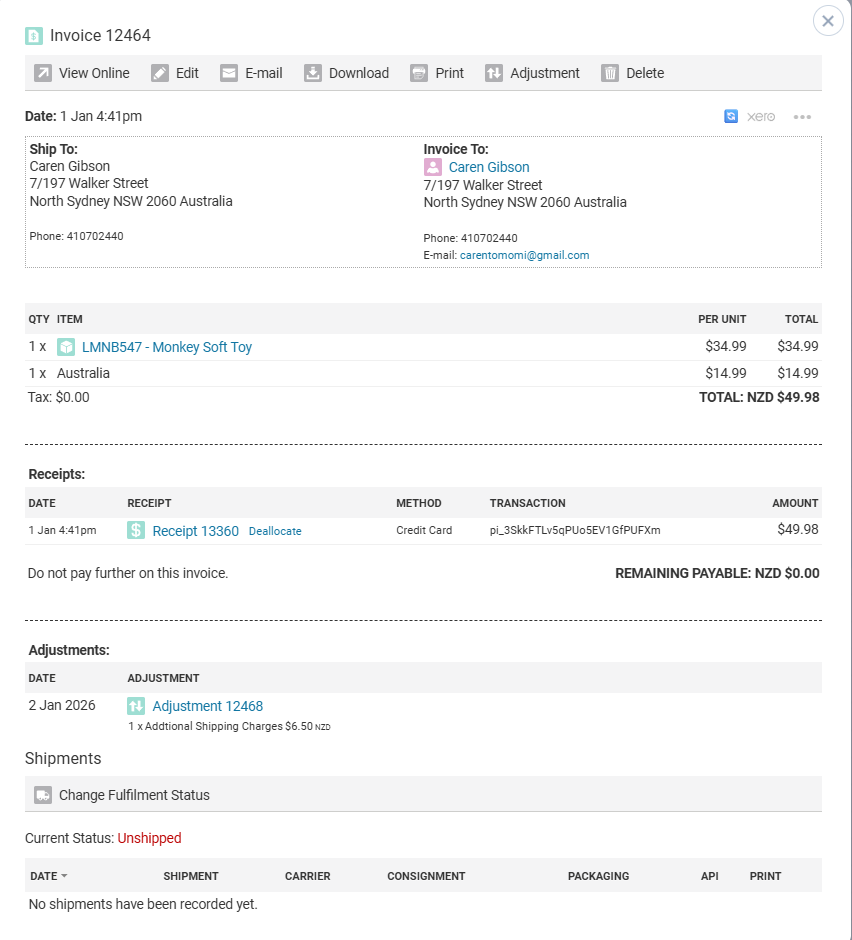
Task: Deallocate the receipt from invoice
Action: pos(275,532)
